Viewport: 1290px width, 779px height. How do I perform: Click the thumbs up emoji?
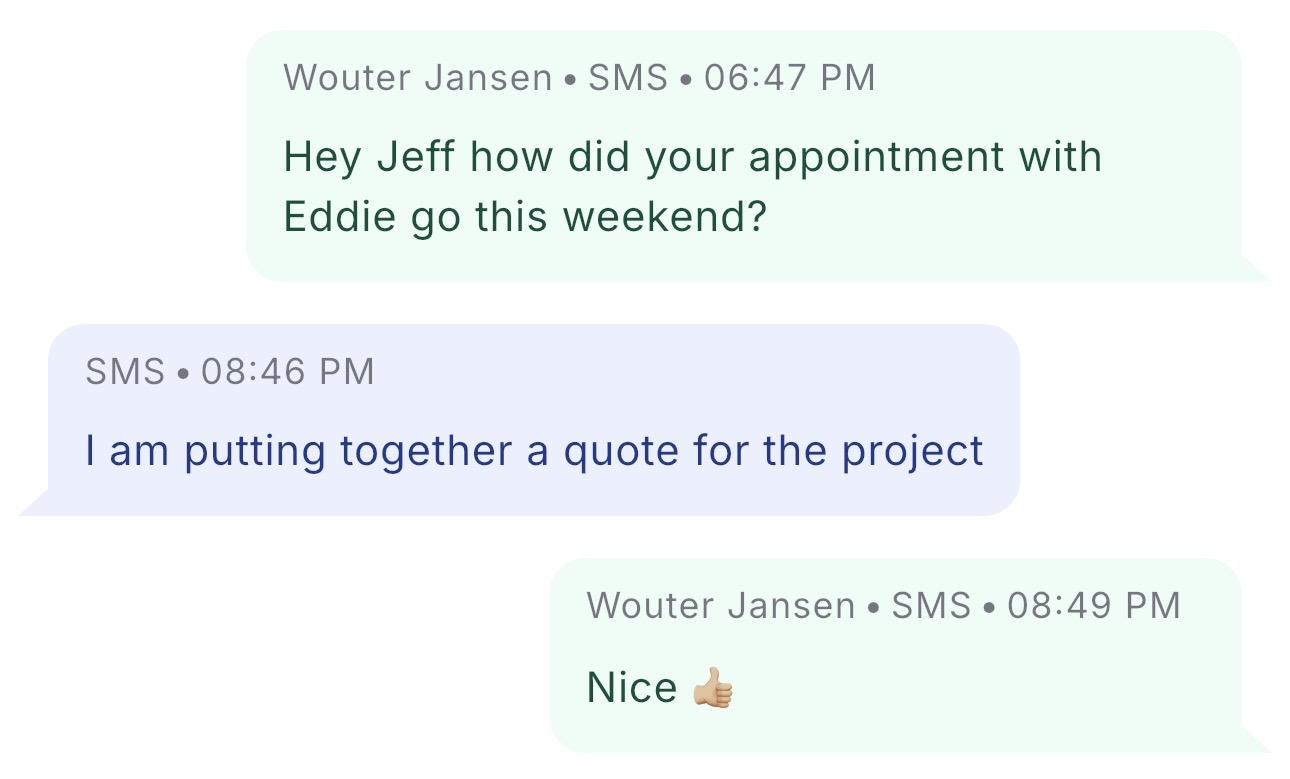coord(713,688)
